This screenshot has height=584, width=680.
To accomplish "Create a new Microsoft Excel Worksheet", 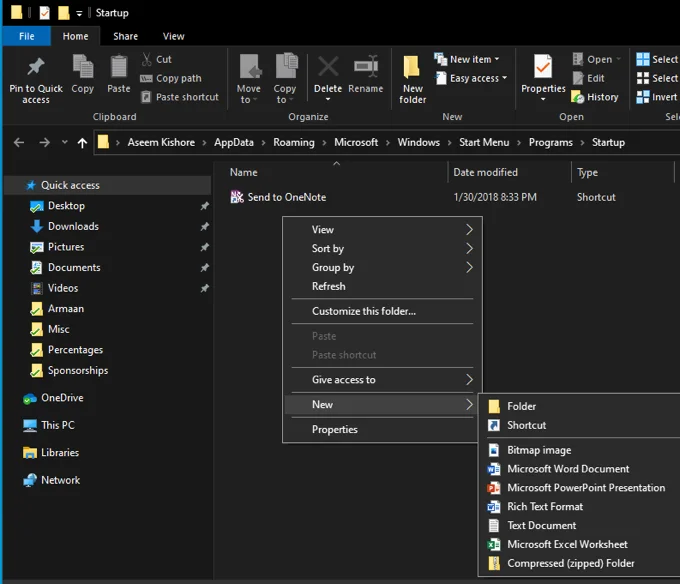I will (579, 545).
